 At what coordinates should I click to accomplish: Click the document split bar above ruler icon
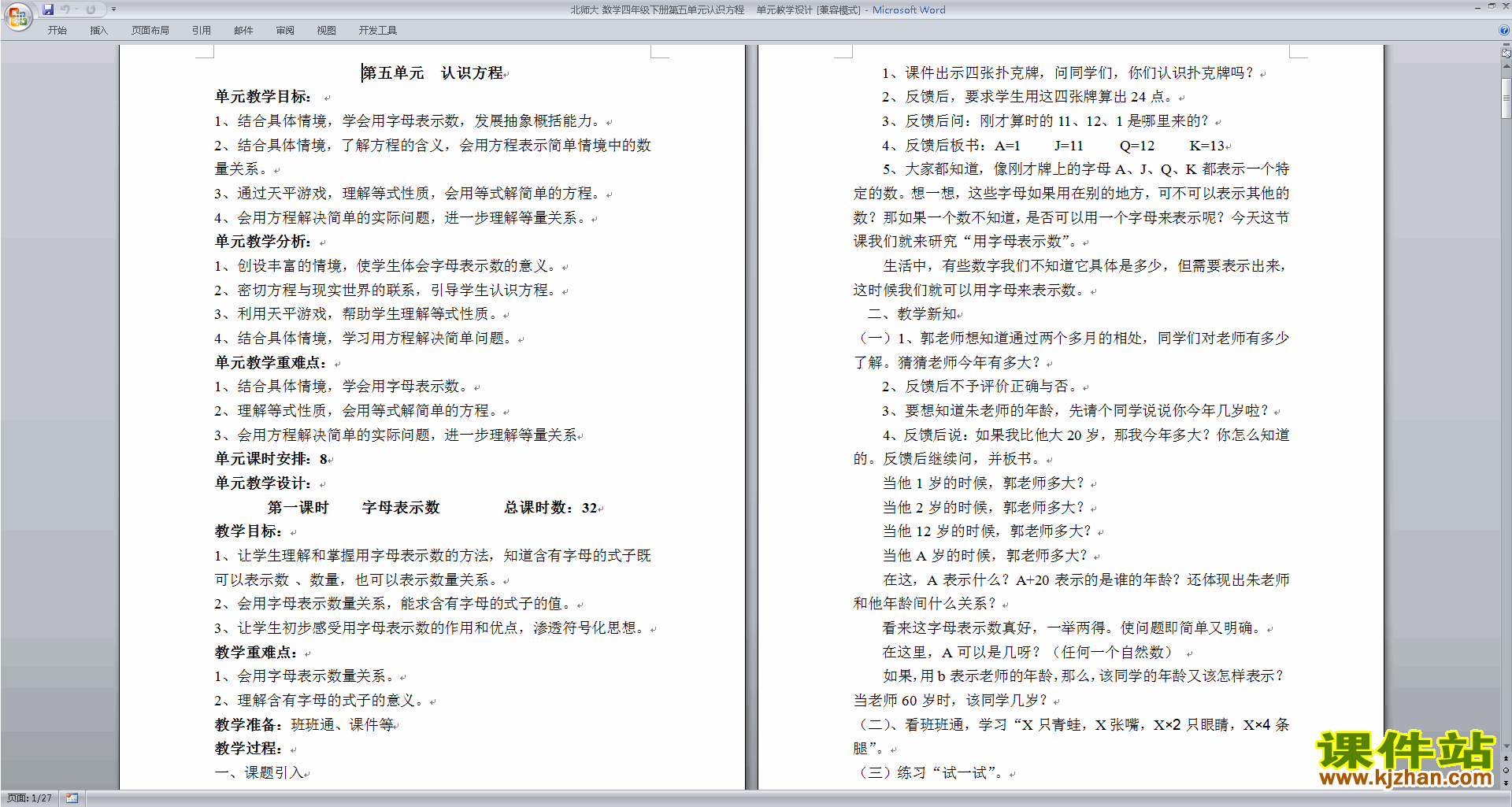(x=1506, y=46)
